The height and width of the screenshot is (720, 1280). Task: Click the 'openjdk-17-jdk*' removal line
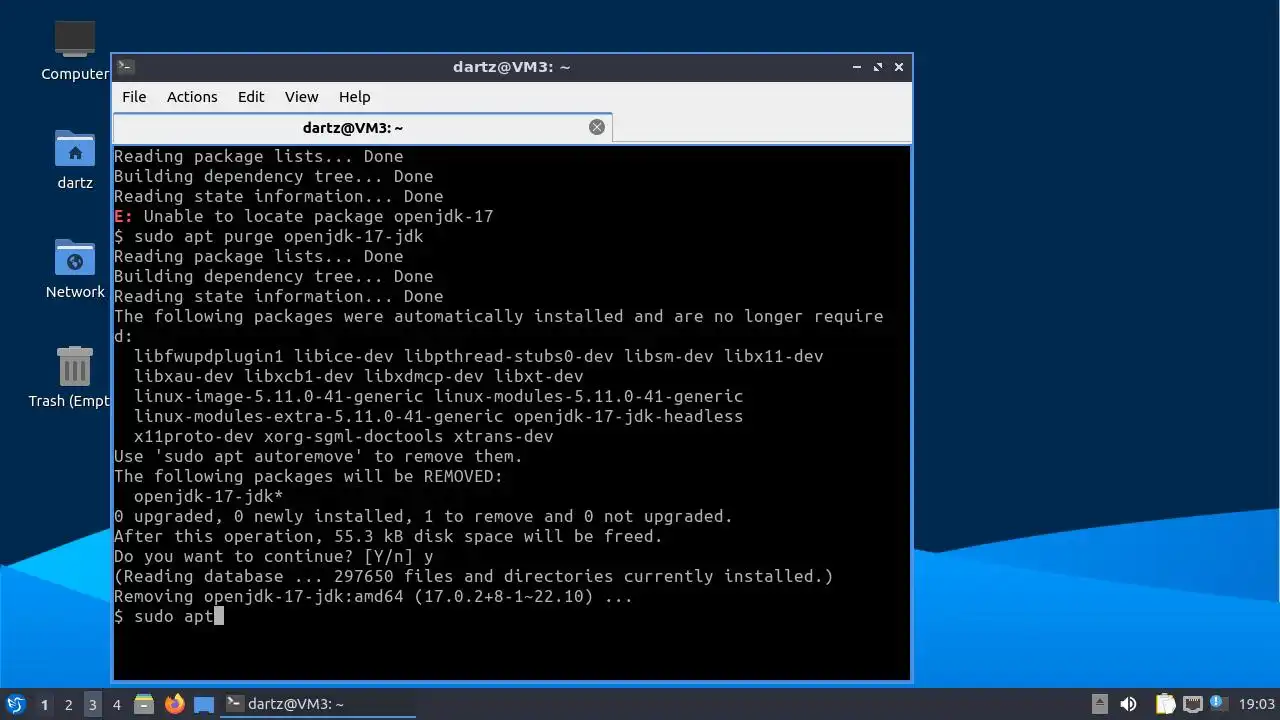coord(209,496)
